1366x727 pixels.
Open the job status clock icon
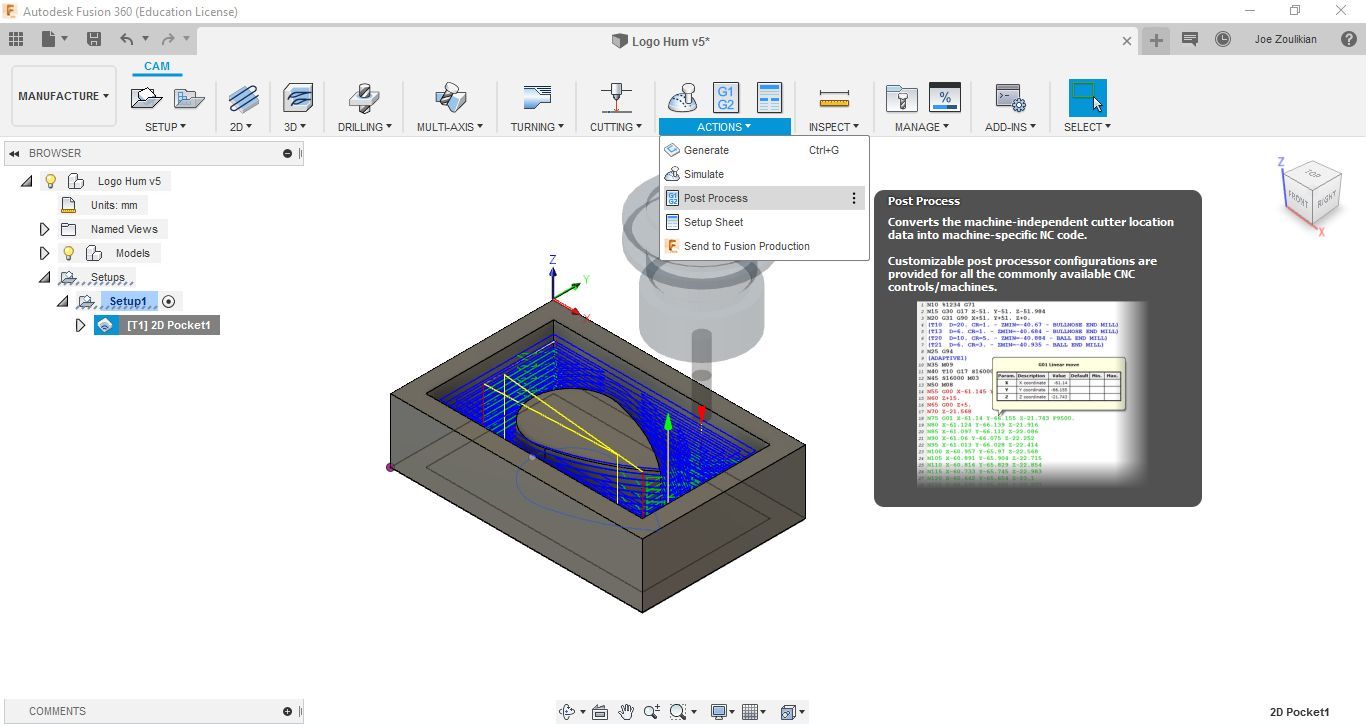1223,39
